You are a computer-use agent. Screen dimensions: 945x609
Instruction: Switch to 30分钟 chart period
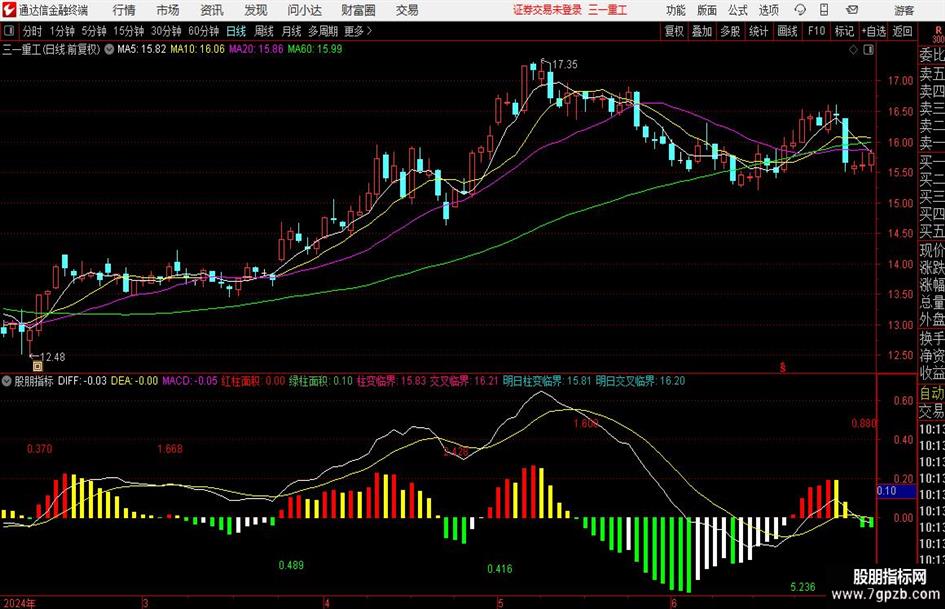(x=166, y=31)
